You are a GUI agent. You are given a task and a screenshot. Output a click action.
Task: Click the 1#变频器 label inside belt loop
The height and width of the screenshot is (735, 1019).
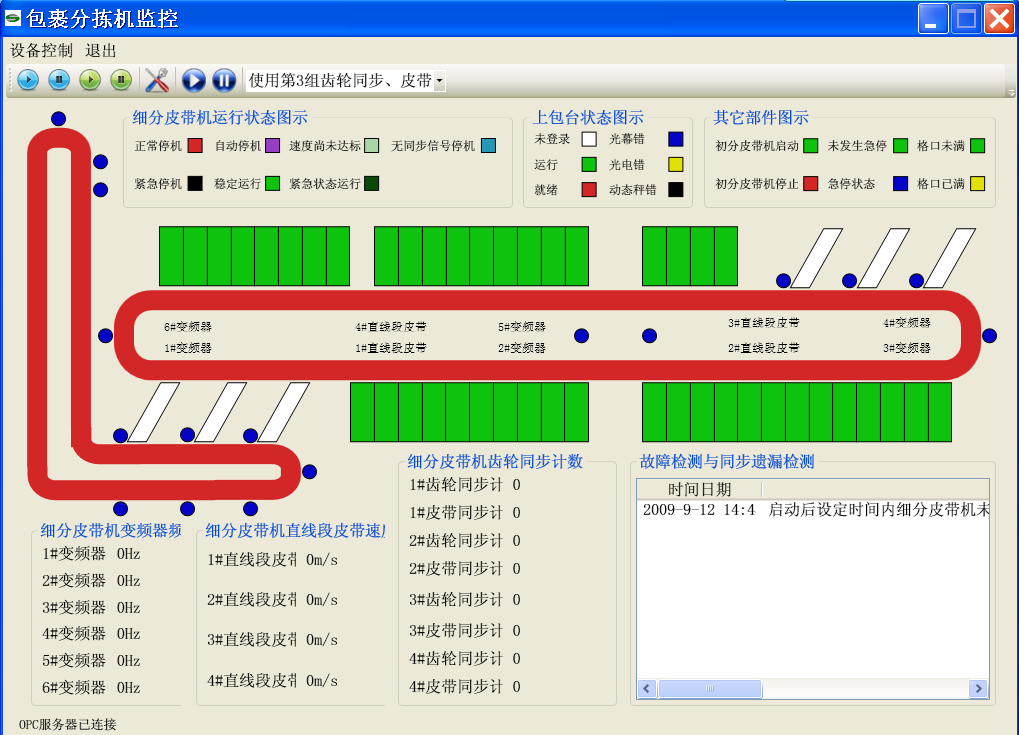188,348
